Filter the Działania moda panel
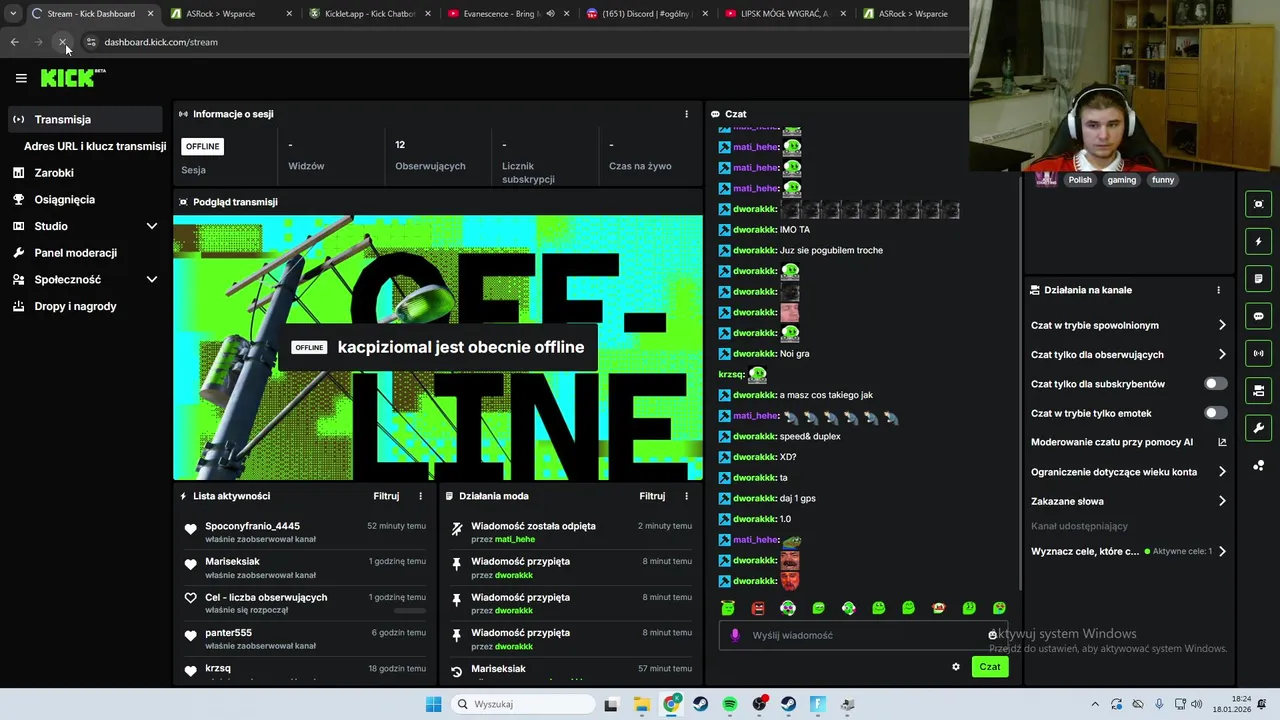This screenshot has height=720, width=1280. [652, 496]
